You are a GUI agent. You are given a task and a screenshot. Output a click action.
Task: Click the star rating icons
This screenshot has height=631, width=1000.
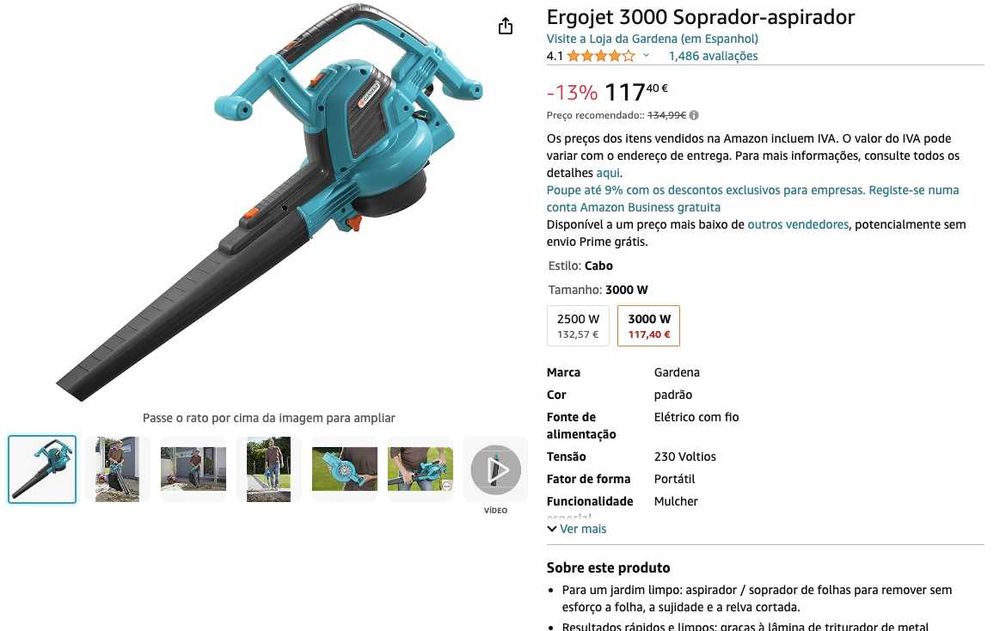tap(601, 56)
